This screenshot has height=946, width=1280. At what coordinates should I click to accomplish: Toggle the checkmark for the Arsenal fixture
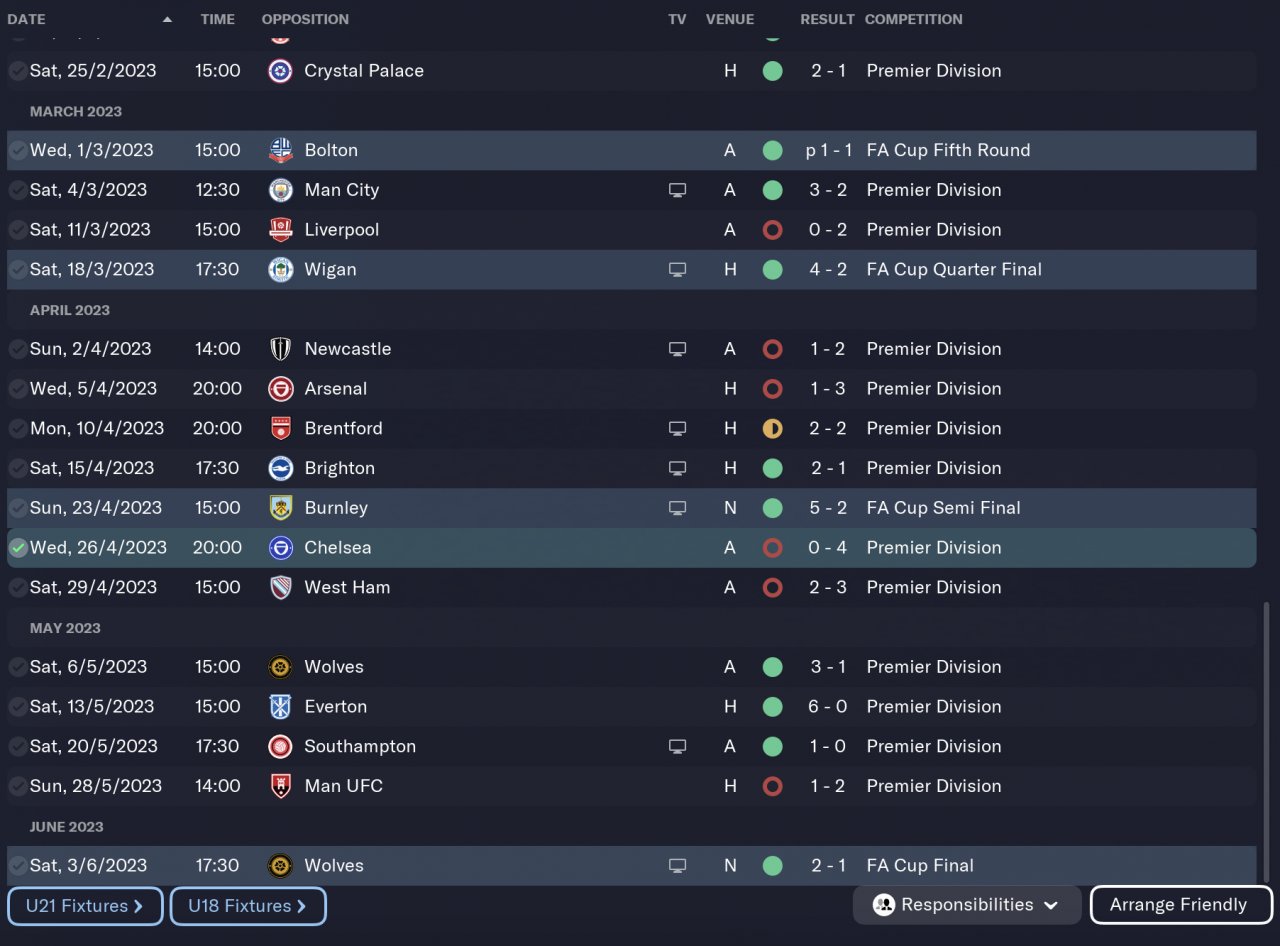coord(18,389)
